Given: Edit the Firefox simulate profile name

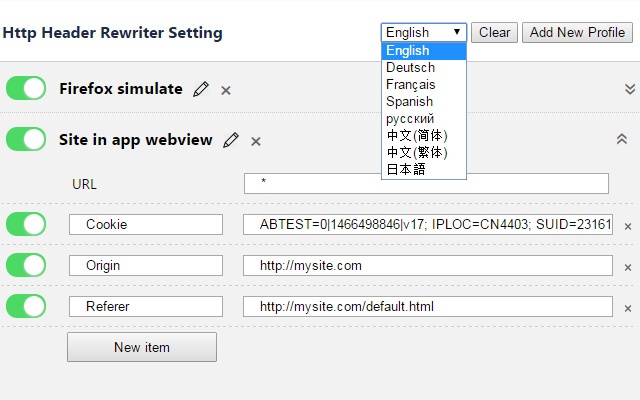Looking at the screenshot, I should pos(201,89).
